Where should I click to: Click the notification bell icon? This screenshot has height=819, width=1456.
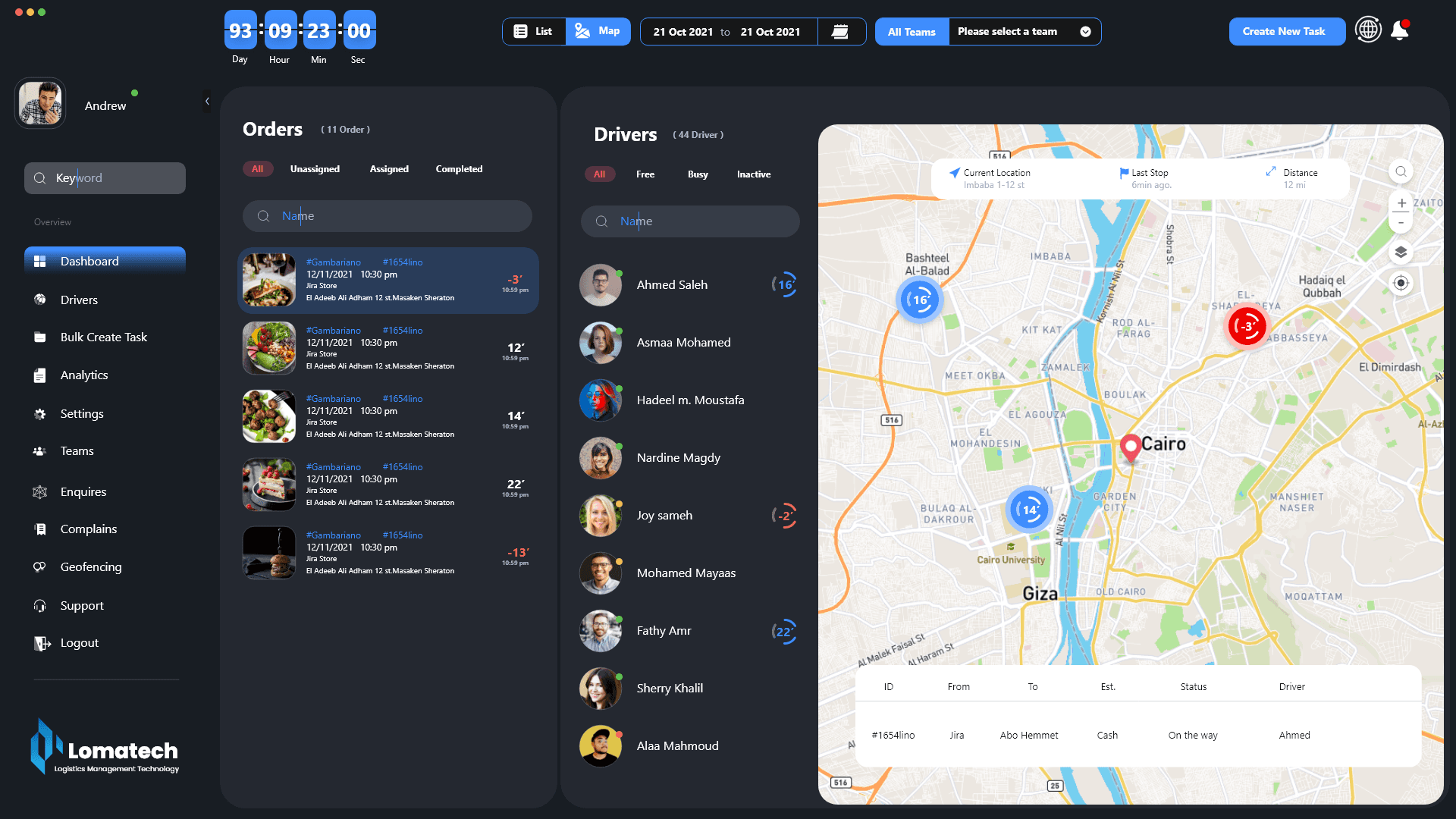click(x=1399, y=31)
